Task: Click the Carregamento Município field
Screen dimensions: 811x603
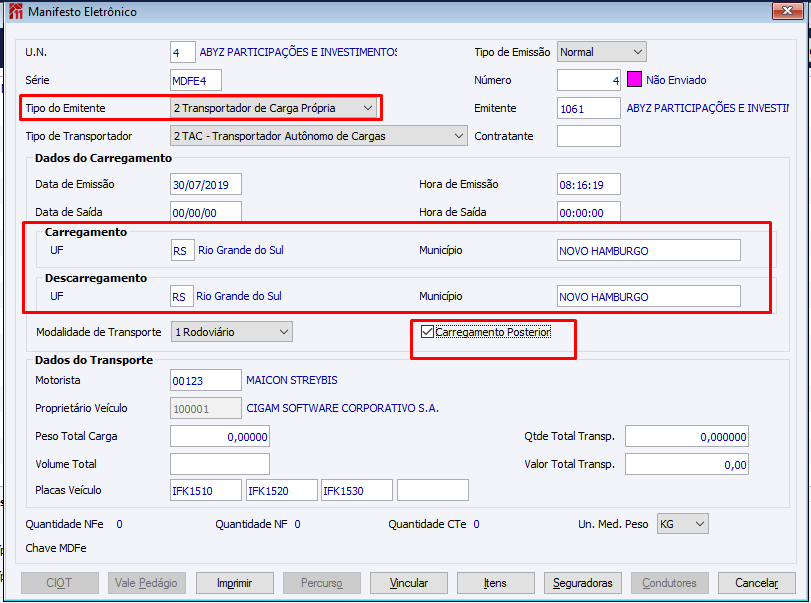Action: (649, 250)
